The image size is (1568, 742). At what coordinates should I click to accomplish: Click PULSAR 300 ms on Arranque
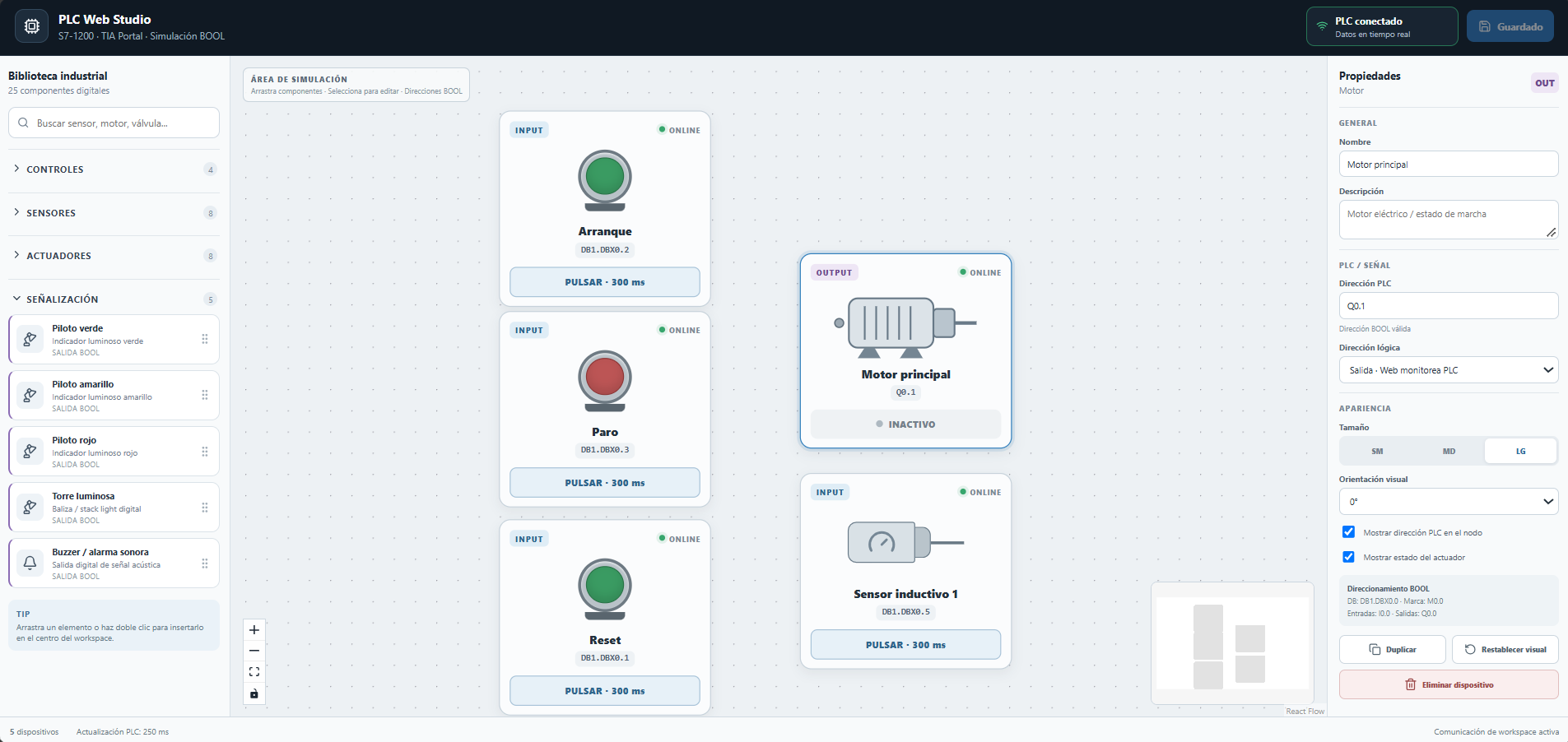pyautogui.click(x=605, y=282)
